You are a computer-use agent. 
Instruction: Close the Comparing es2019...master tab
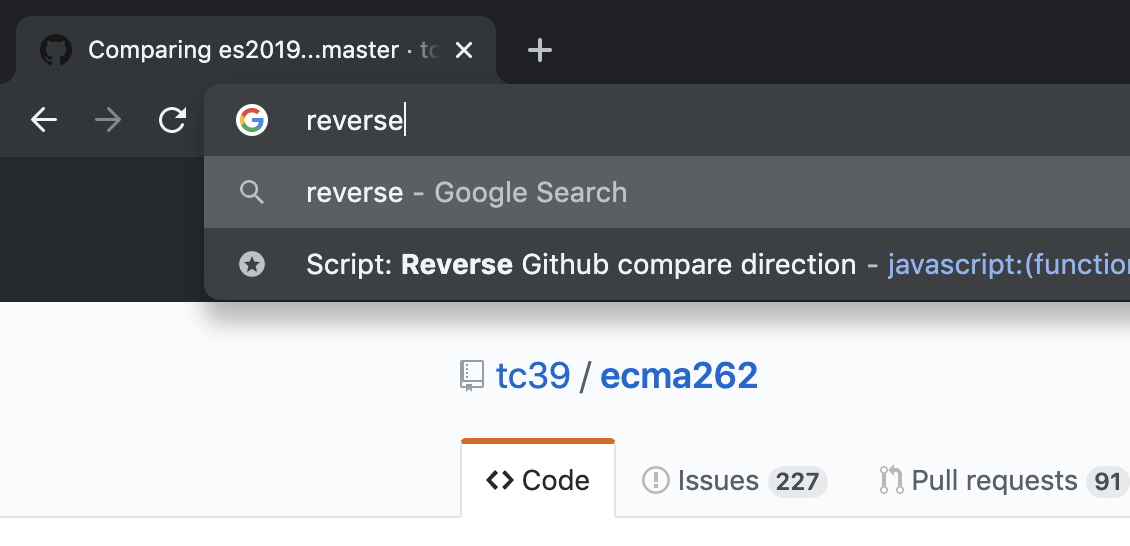(464, 50)
